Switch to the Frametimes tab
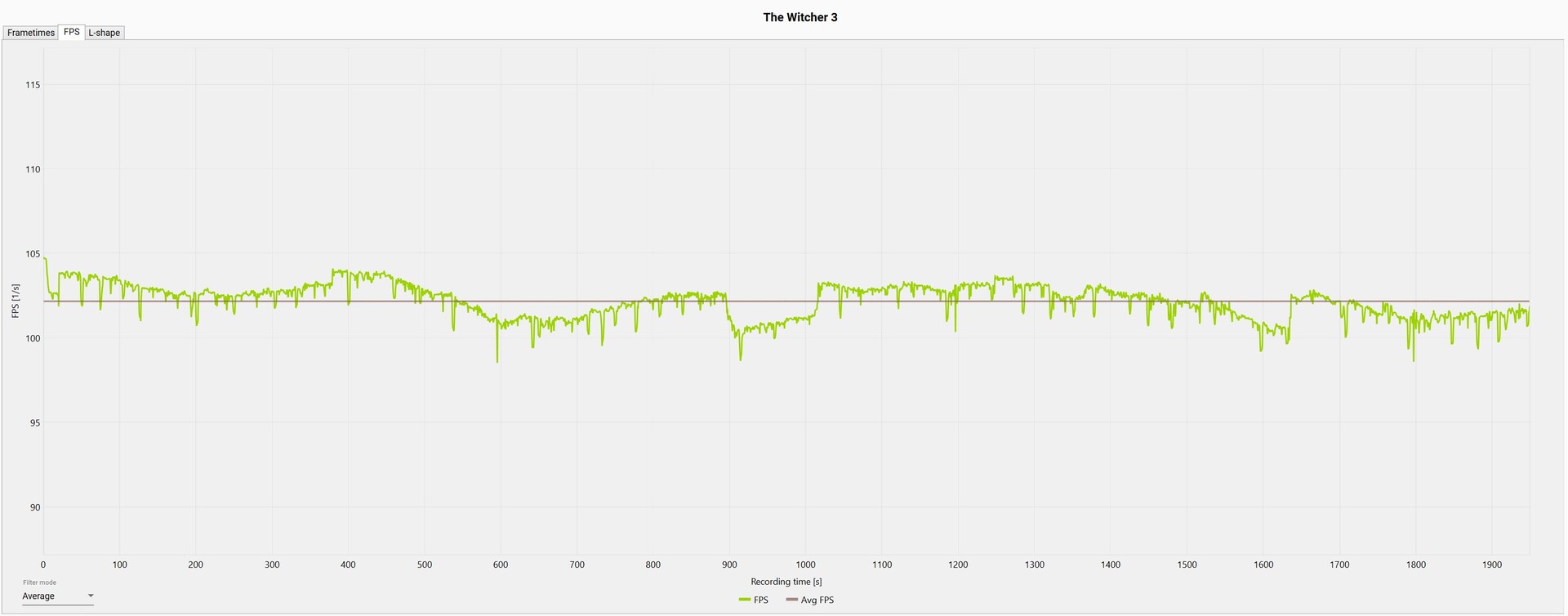The height and width of the screenshot is (616, 1568). click(x=31, y=33)
